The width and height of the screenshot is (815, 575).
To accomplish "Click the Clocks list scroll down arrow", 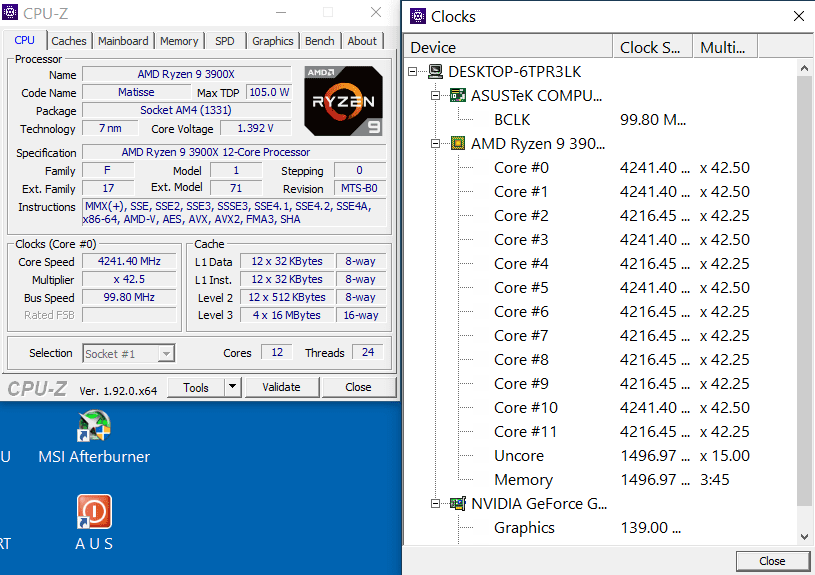I will (804, 537).
